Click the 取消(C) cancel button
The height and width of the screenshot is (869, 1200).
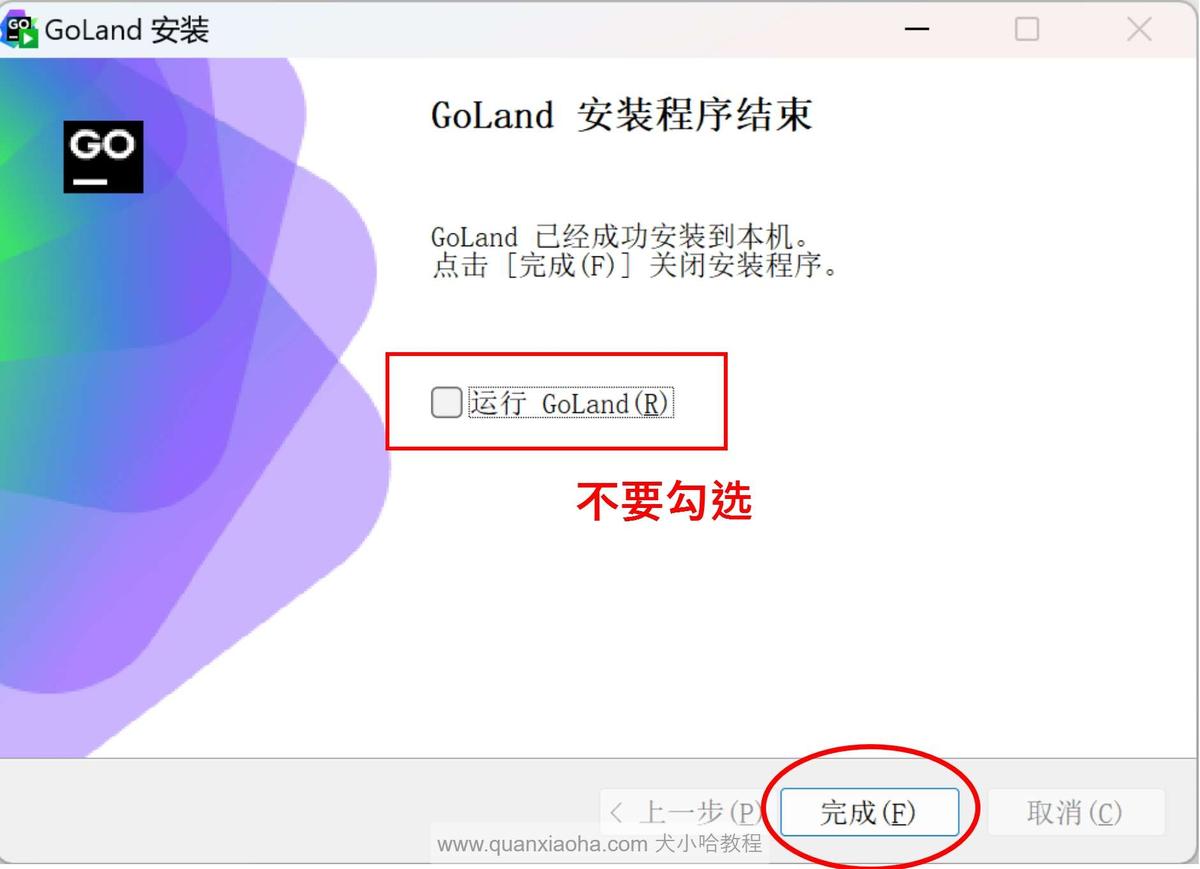(x=1076, y=812)
